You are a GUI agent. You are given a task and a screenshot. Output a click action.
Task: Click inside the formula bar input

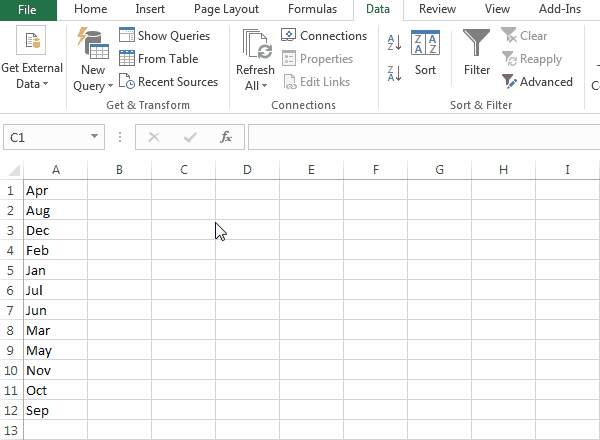pos(420,137)
